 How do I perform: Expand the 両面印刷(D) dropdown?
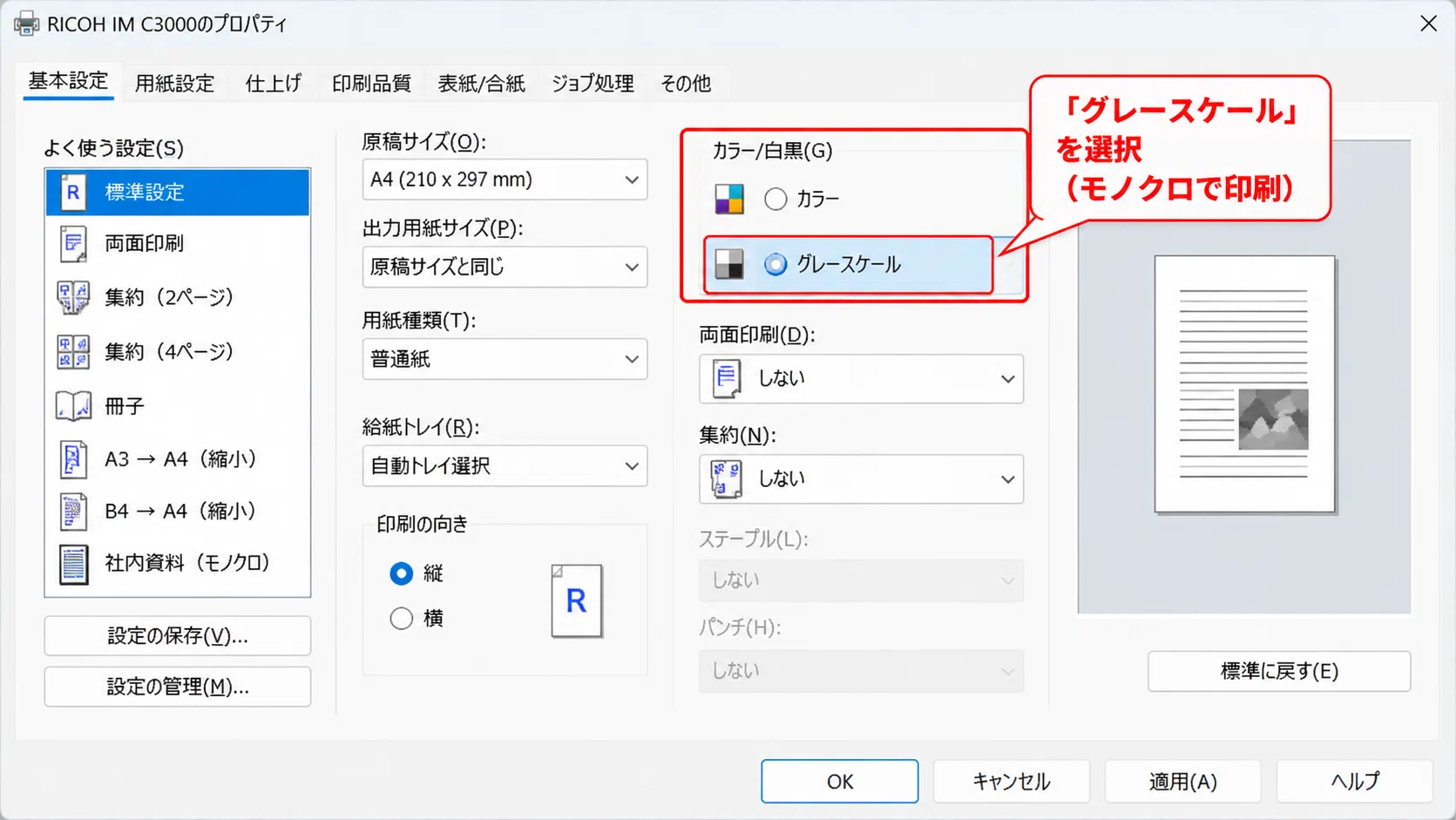pyautogui.click(x=861, y=379)
